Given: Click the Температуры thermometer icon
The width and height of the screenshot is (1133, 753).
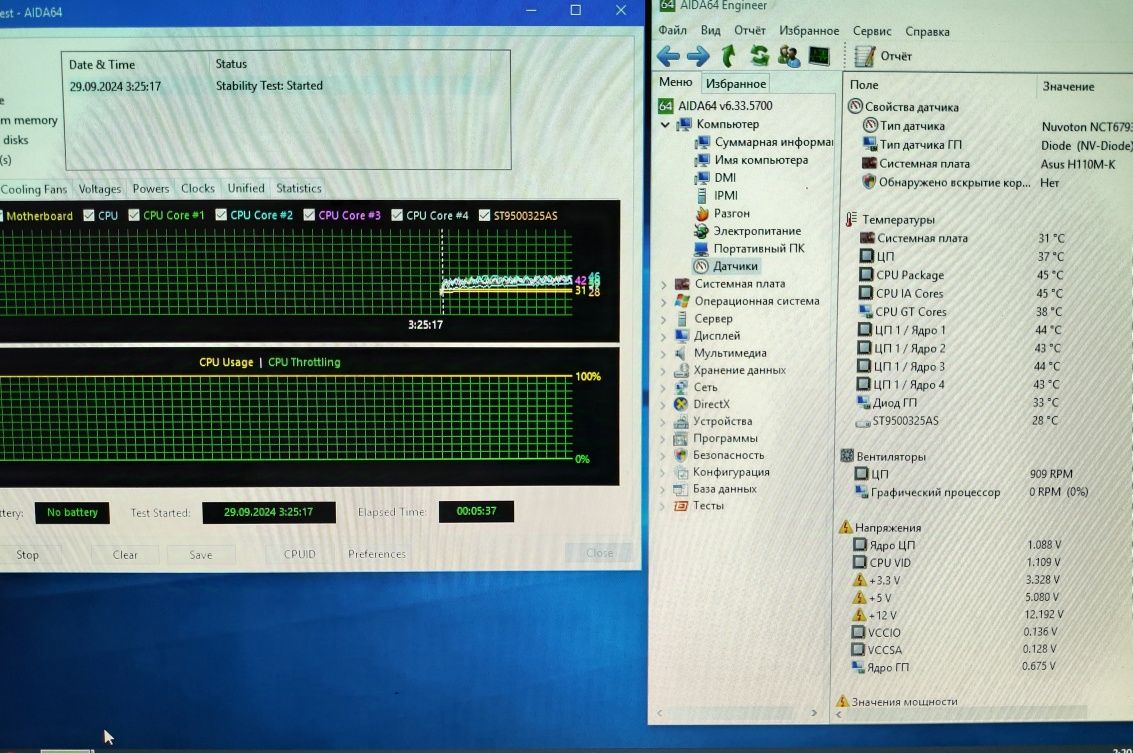Looking at the screenshot, I should pyautogui.click(x=851, y=219).
